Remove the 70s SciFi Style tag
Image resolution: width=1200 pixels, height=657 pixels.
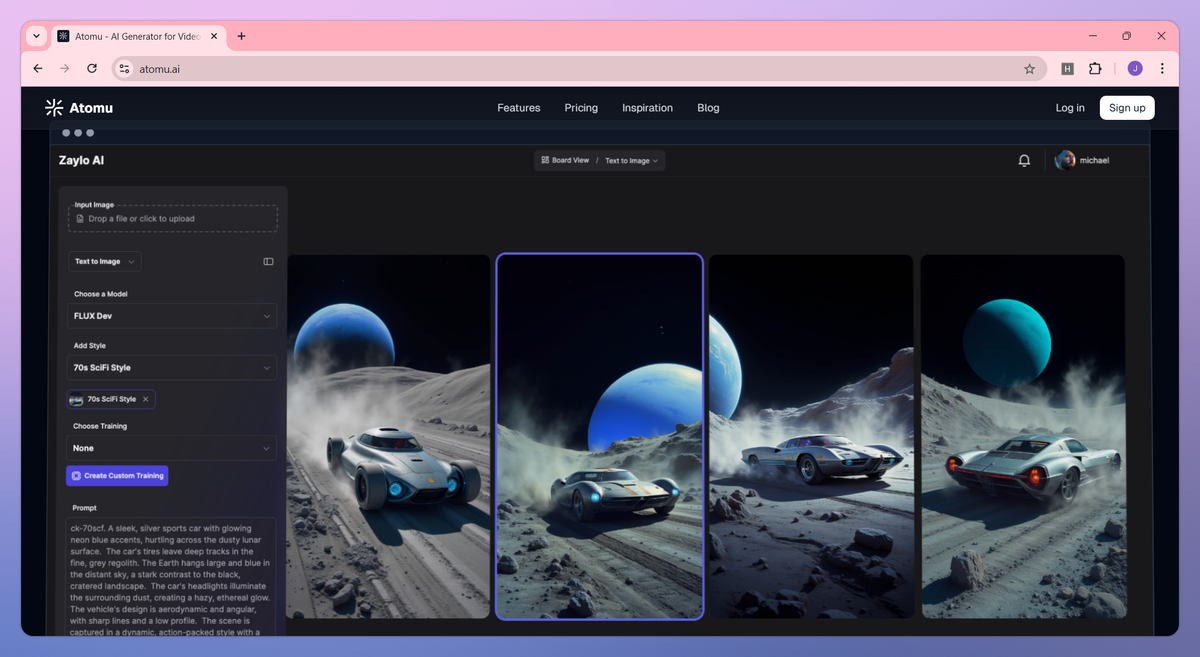pos(146,399)
